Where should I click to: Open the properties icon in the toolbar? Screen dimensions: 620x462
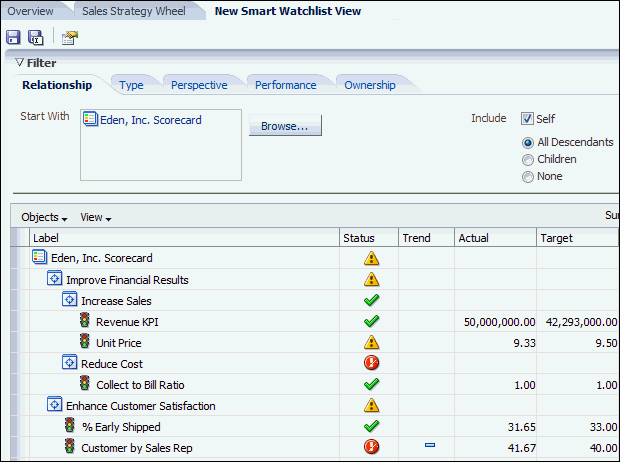(70, 38)
